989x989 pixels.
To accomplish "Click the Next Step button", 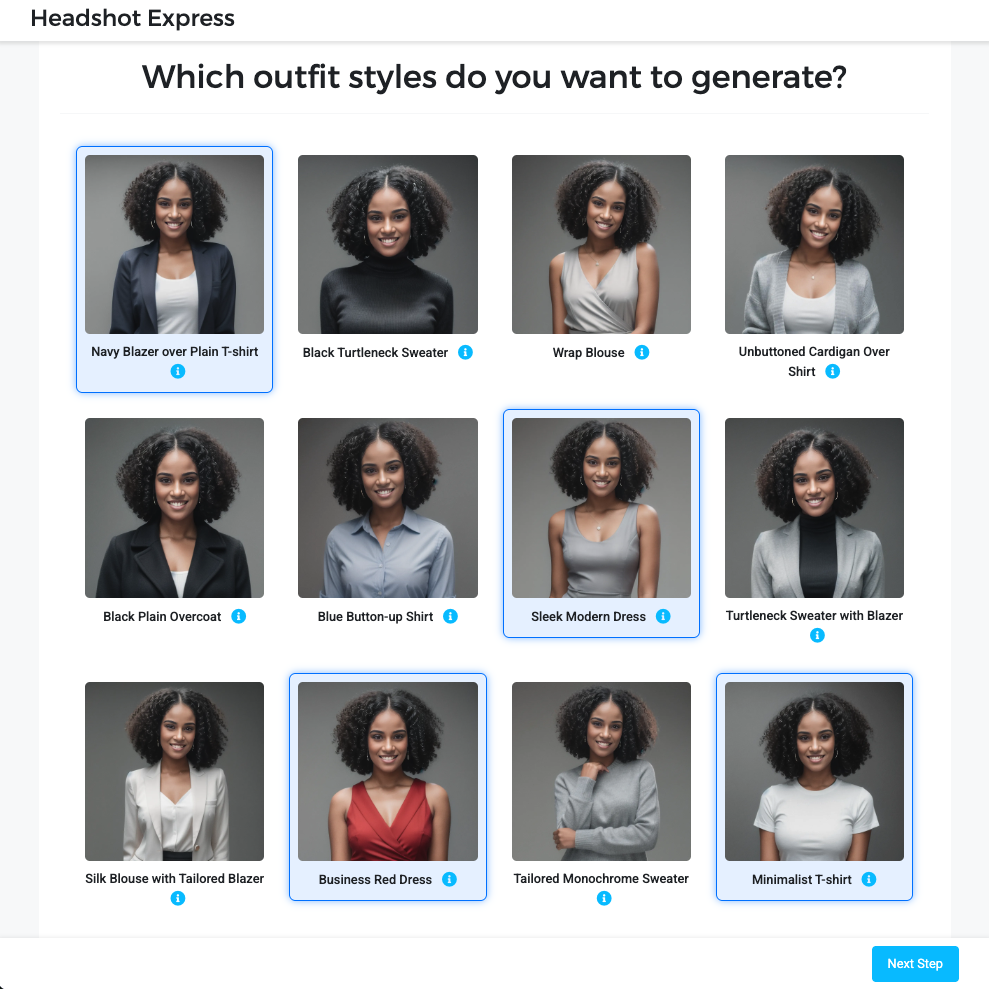I will 914,964.
